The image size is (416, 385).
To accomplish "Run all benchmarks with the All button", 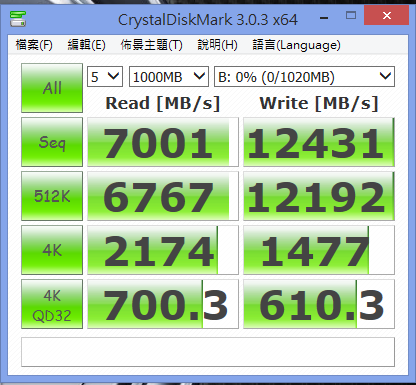I will point(52,88).
